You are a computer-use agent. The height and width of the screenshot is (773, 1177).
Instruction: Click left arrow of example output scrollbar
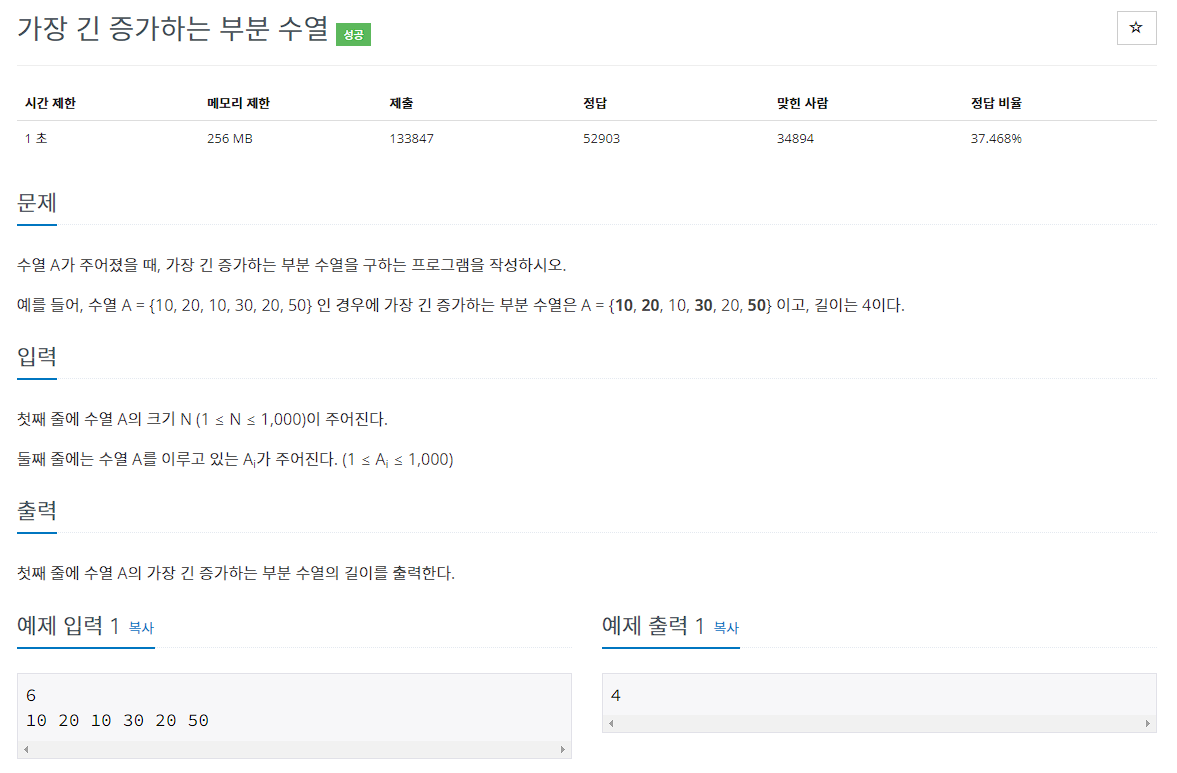coord(611,723)
